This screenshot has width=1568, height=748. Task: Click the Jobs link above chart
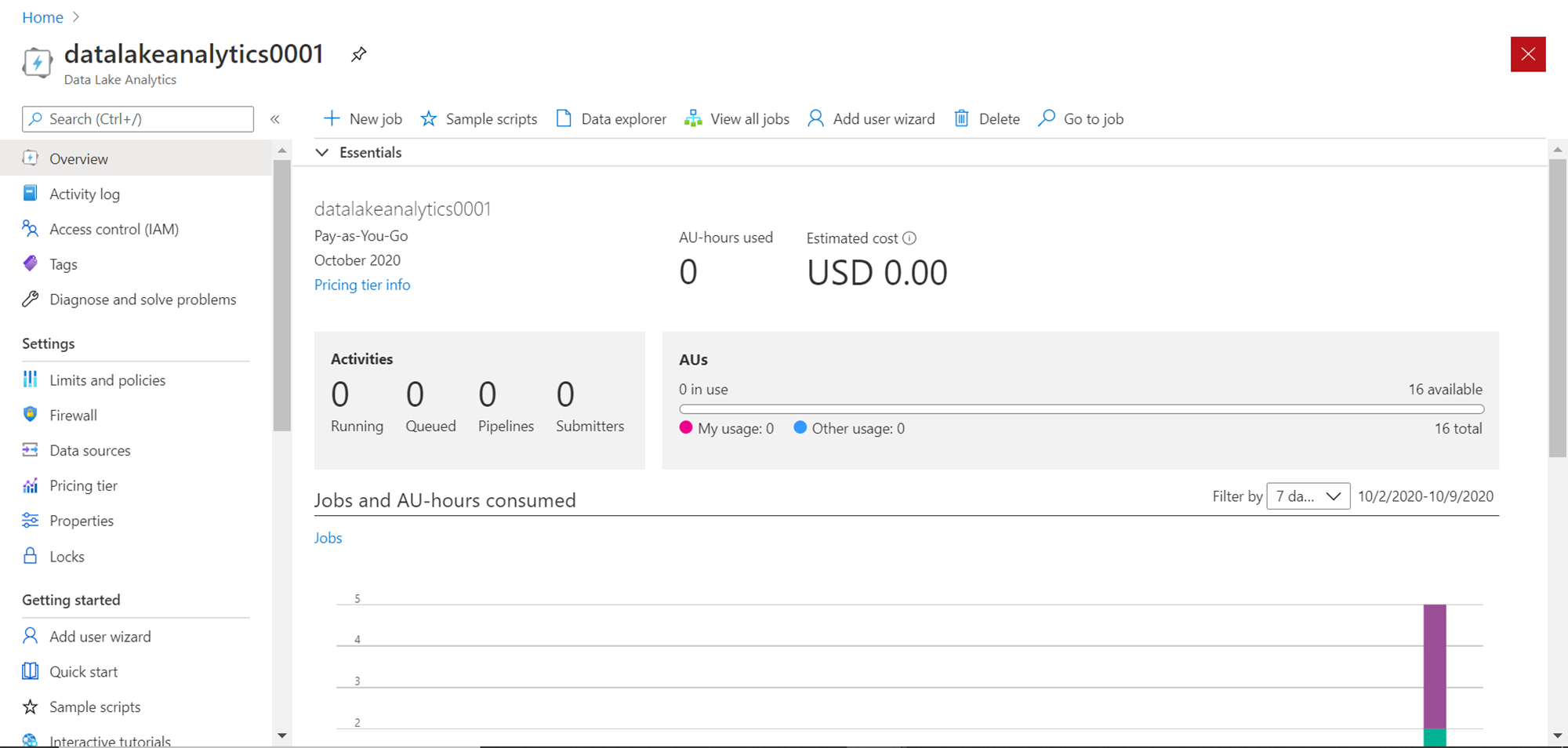328,538
